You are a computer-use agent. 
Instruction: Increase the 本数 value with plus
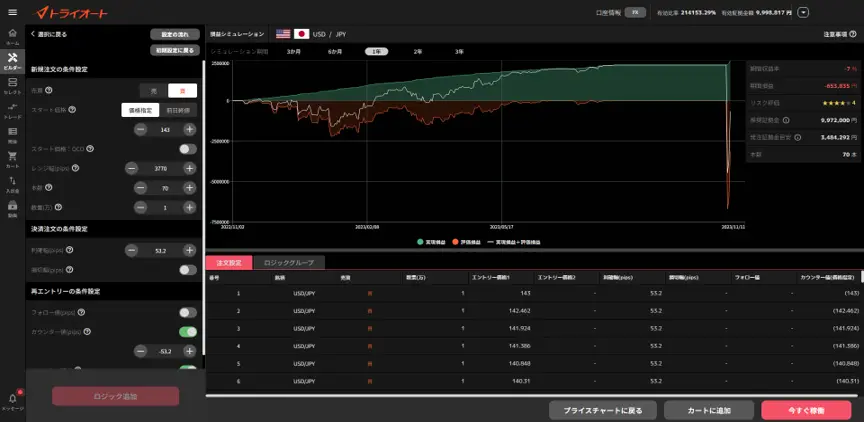point(189,187)
